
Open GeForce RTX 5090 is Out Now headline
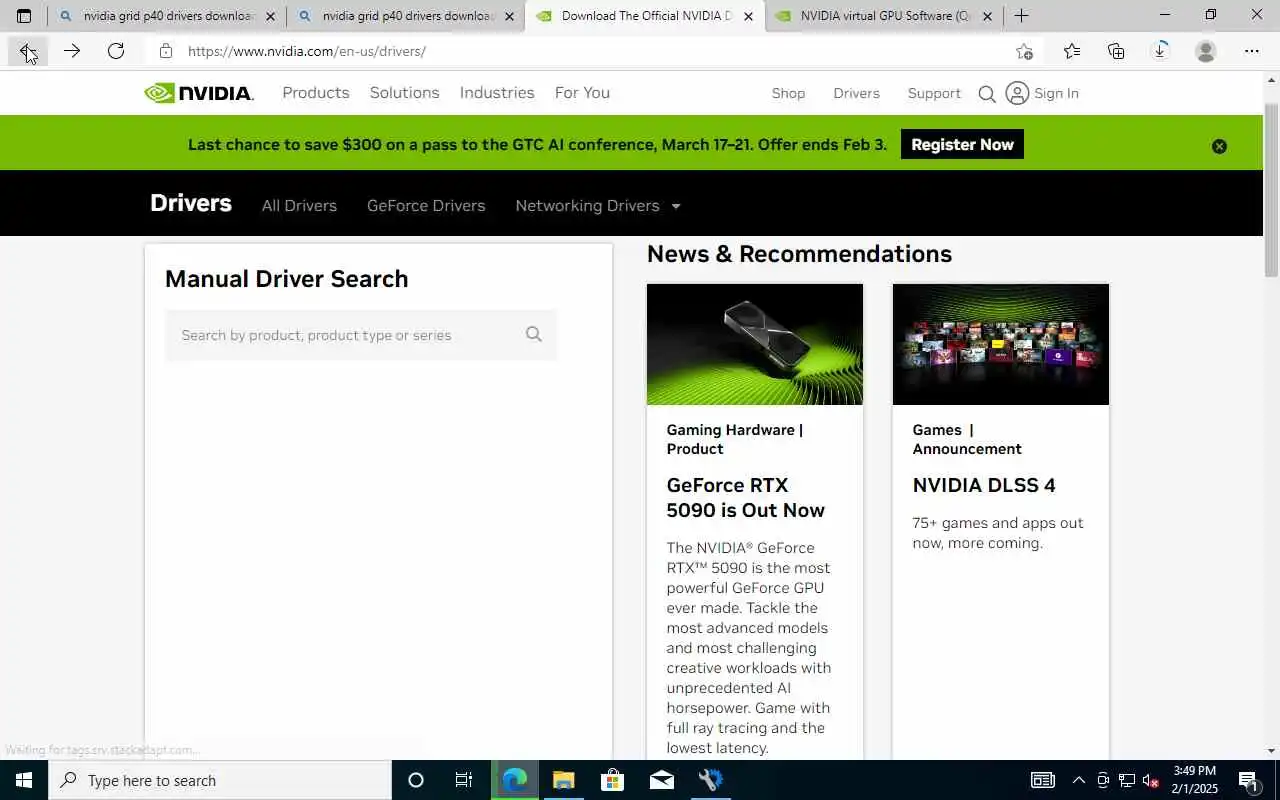coord(746,497)
